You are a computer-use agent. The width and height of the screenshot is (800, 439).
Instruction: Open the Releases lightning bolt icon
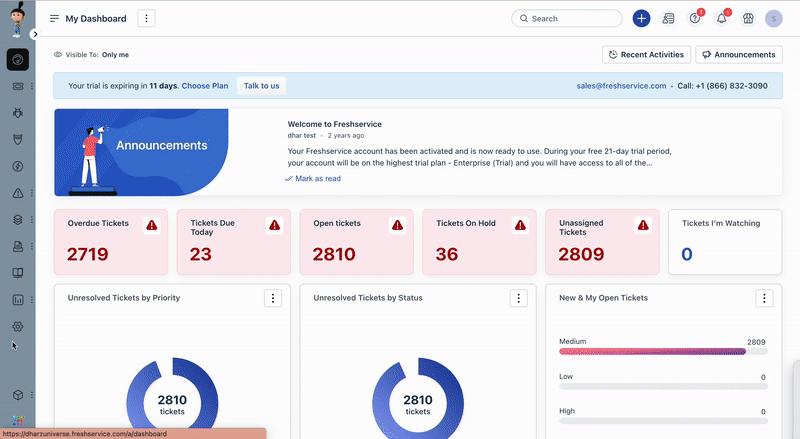pos(18,166)
